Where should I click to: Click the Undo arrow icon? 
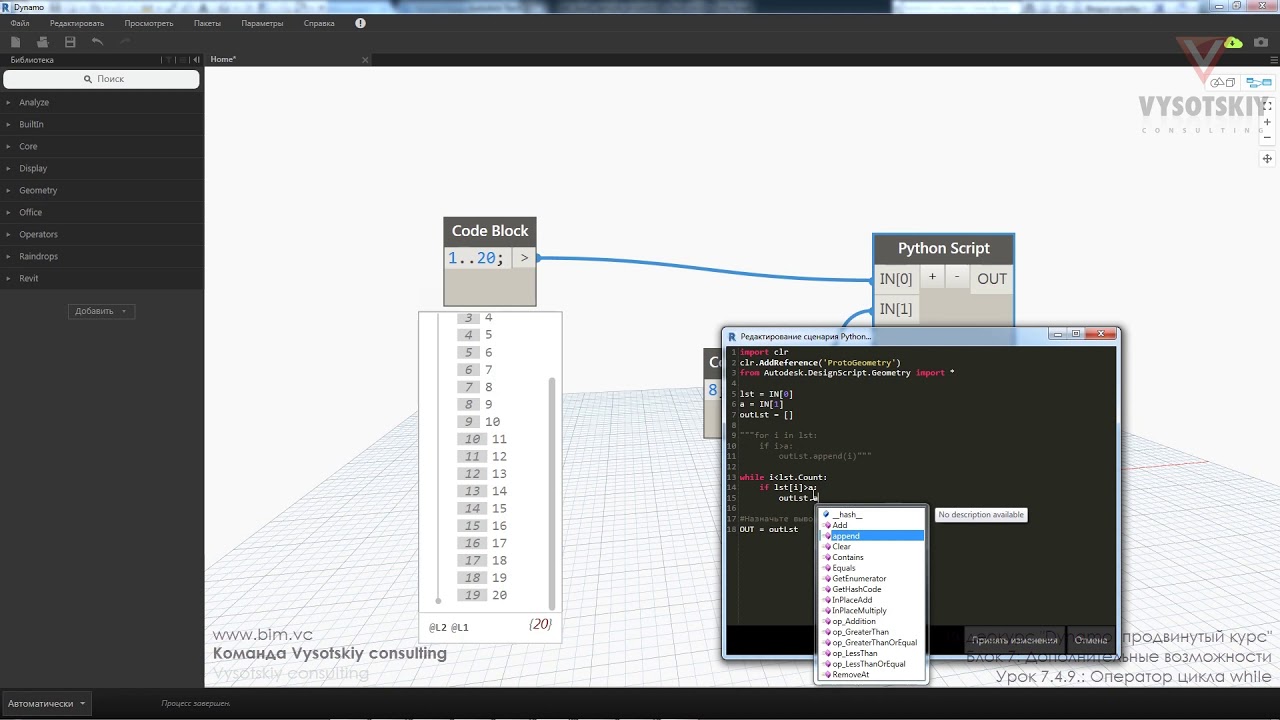[x=97, y=42]
